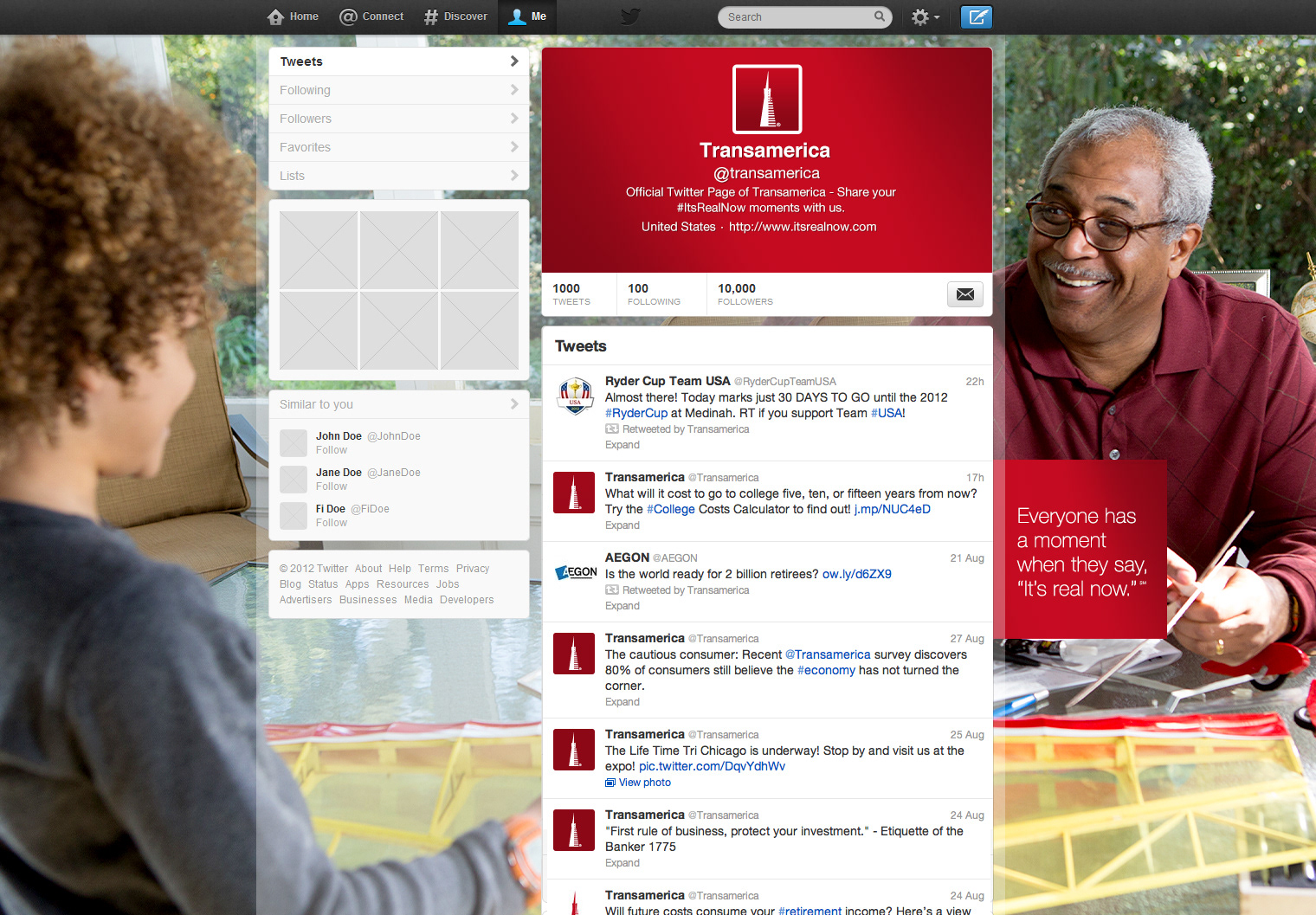1316x915 pixels.
Task: Open Connect via the @ icon
Action: click(348, 16)
